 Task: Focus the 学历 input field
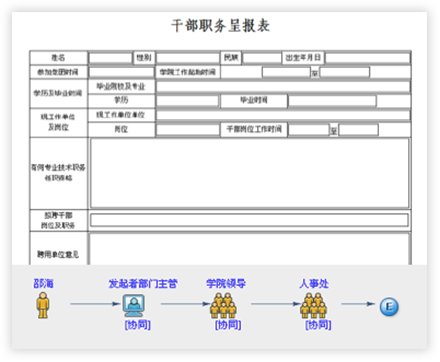click(x=188, y=101)
